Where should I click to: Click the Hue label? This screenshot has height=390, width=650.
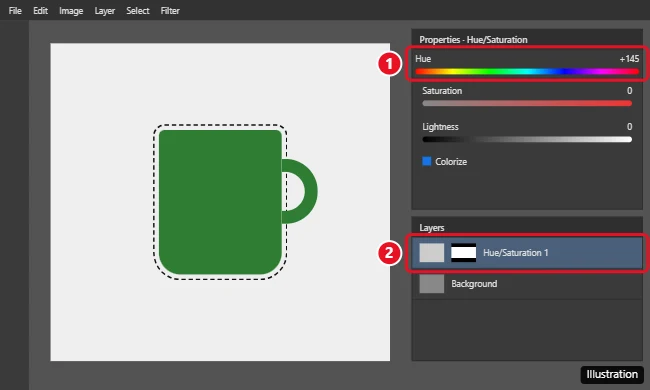click(x=423, y=59)
